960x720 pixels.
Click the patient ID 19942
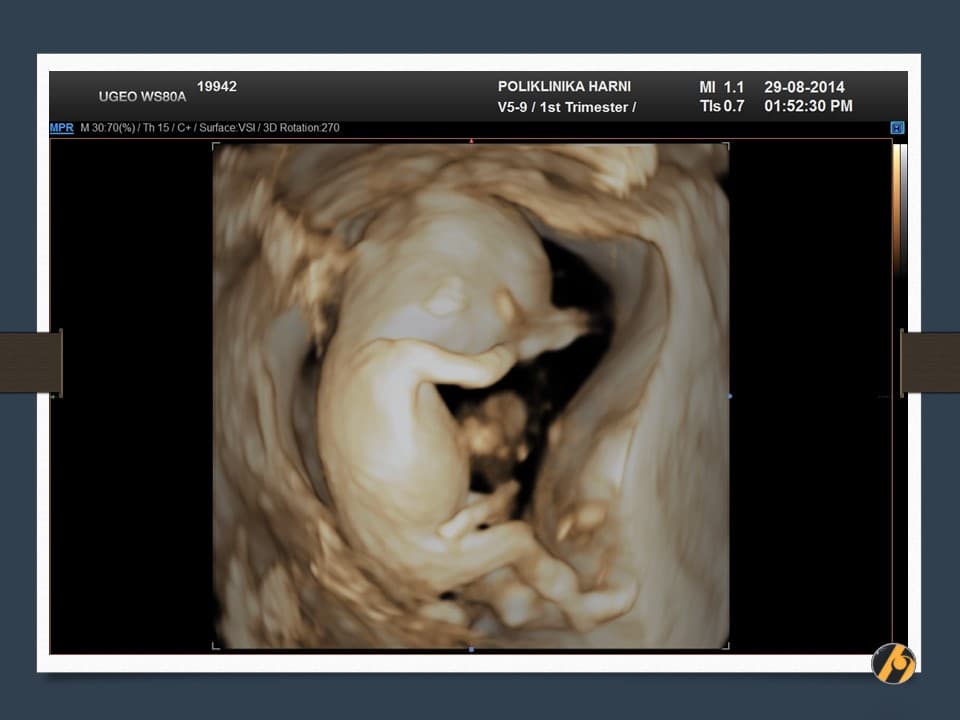pyautogui.click(x=217, y=87)
